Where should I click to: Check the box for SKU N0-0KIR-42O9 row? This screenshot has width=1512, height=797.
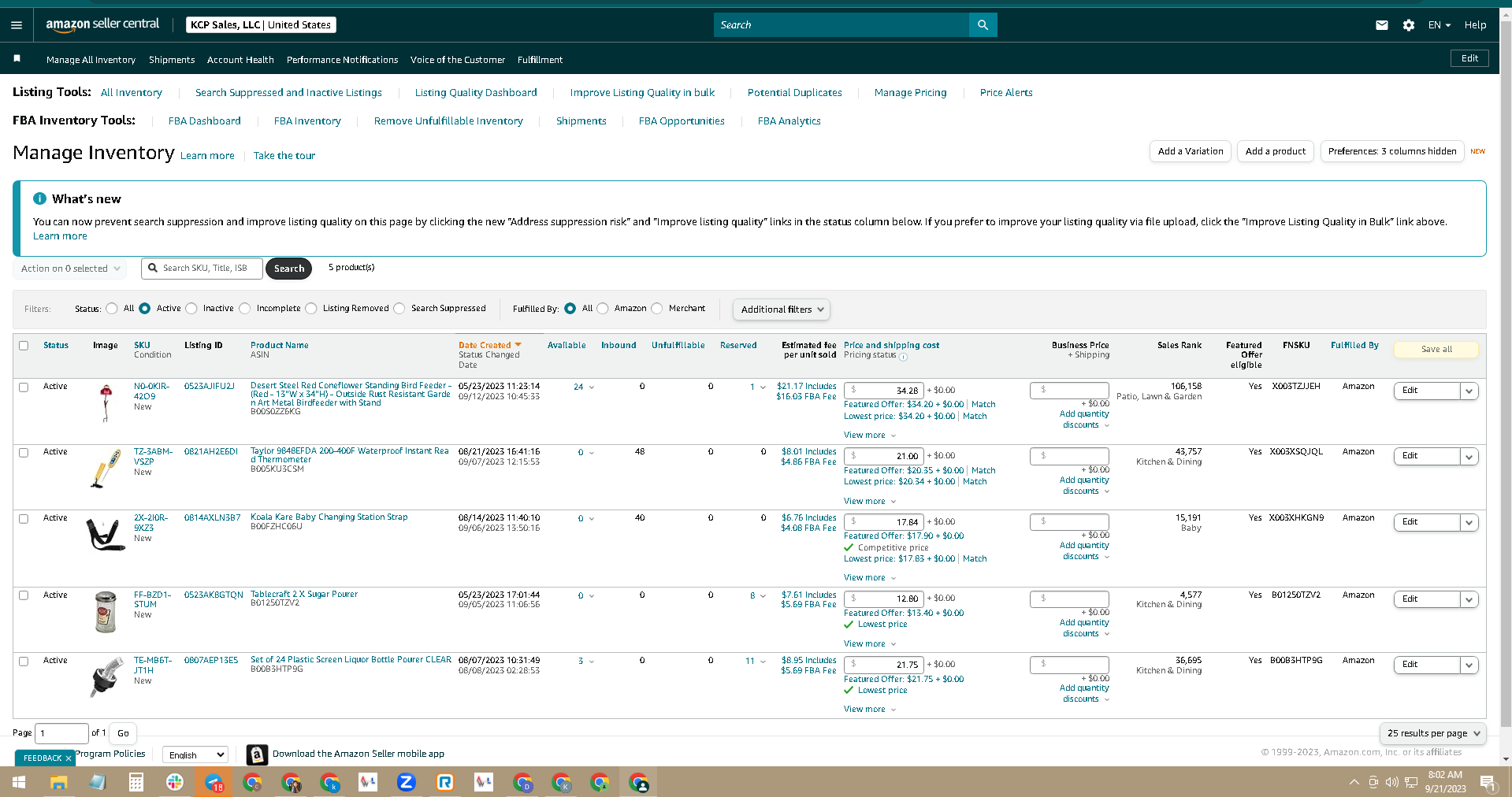pos(24,387)
